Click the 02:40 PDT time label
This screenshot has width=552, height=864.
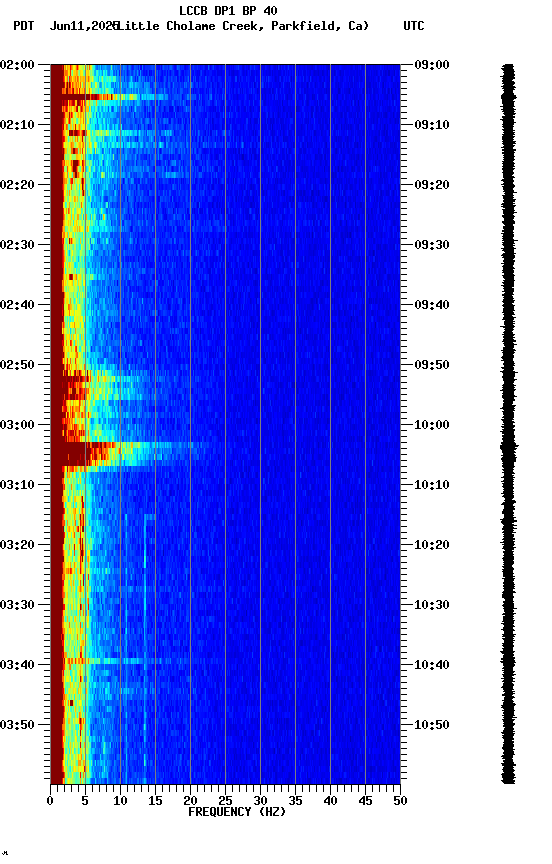click(17, 305)
